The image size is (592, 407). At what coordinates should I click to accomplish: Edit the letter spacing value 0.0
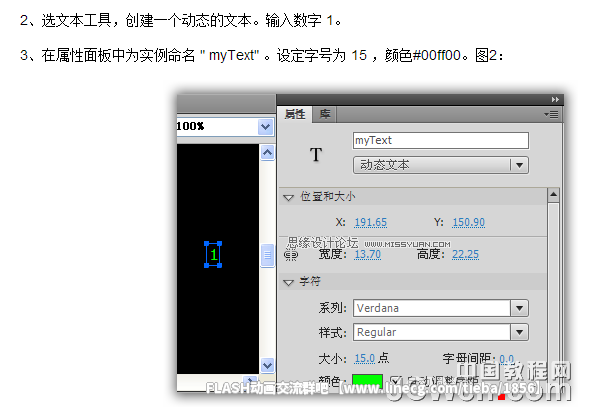[x=506, y=359]
